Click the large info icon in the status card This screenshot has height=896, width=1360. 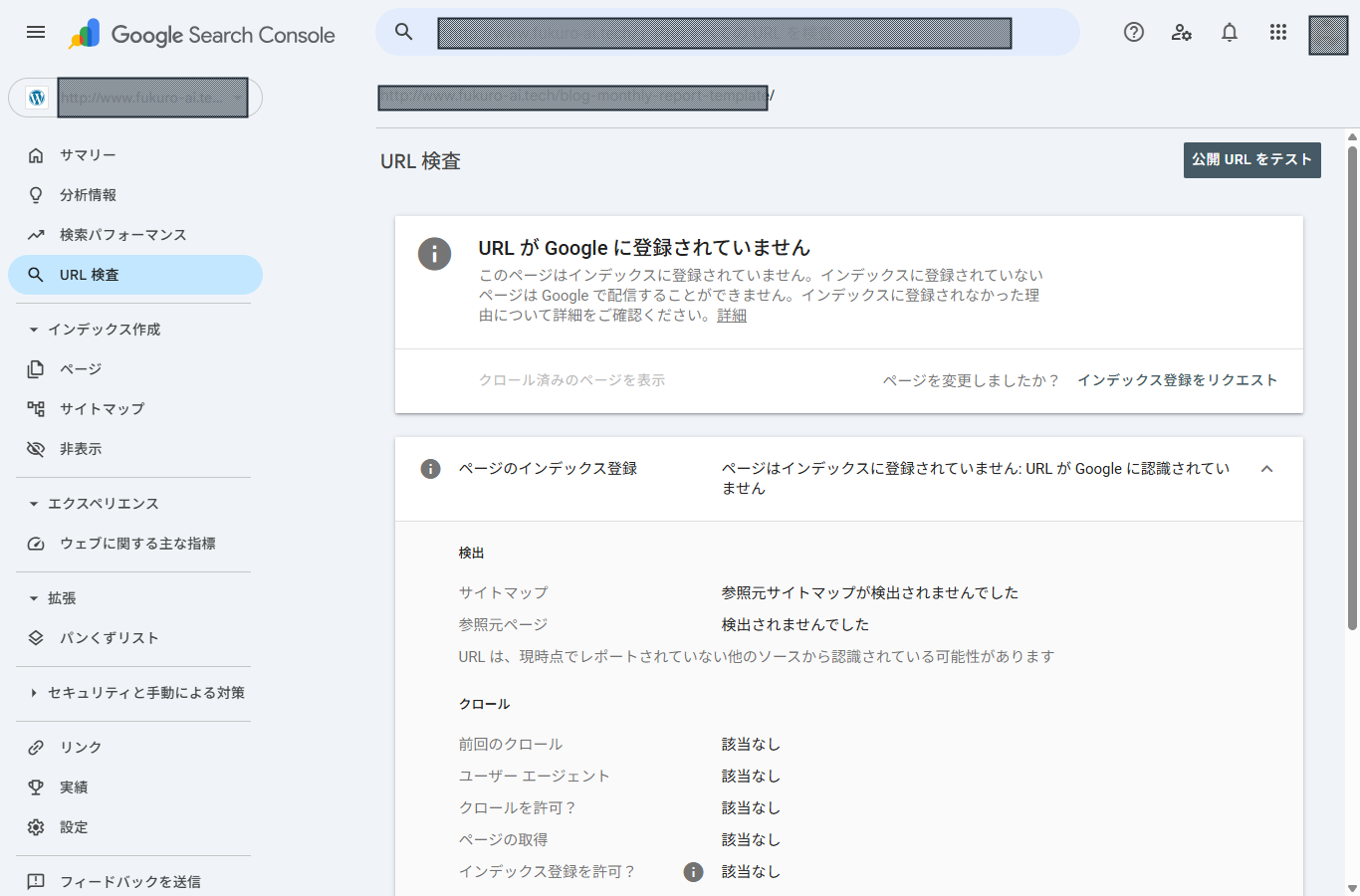click(x=434, y=254)
